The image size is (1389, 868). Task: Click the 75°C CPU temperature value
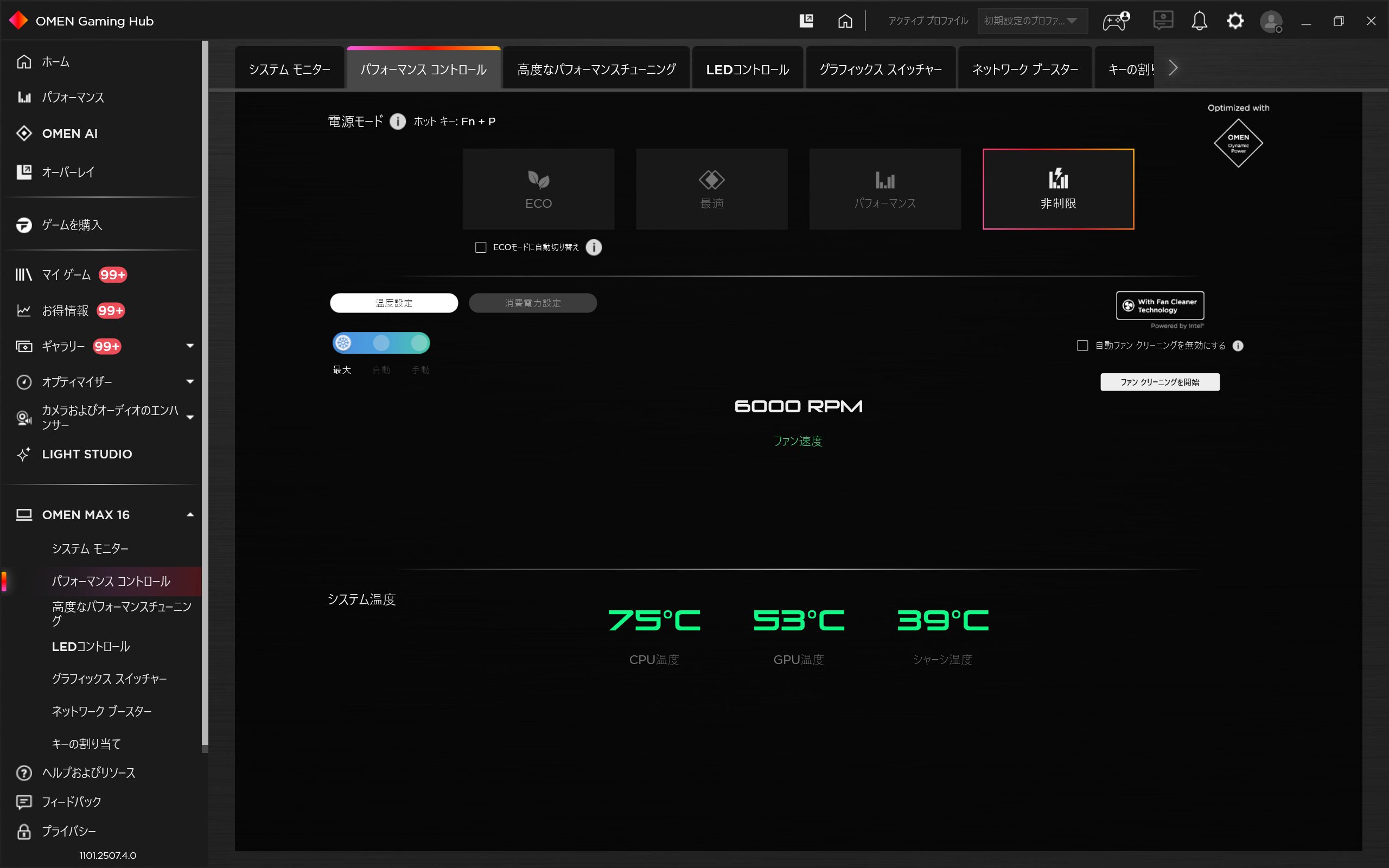pyautogui.click(x=654, y=620)
